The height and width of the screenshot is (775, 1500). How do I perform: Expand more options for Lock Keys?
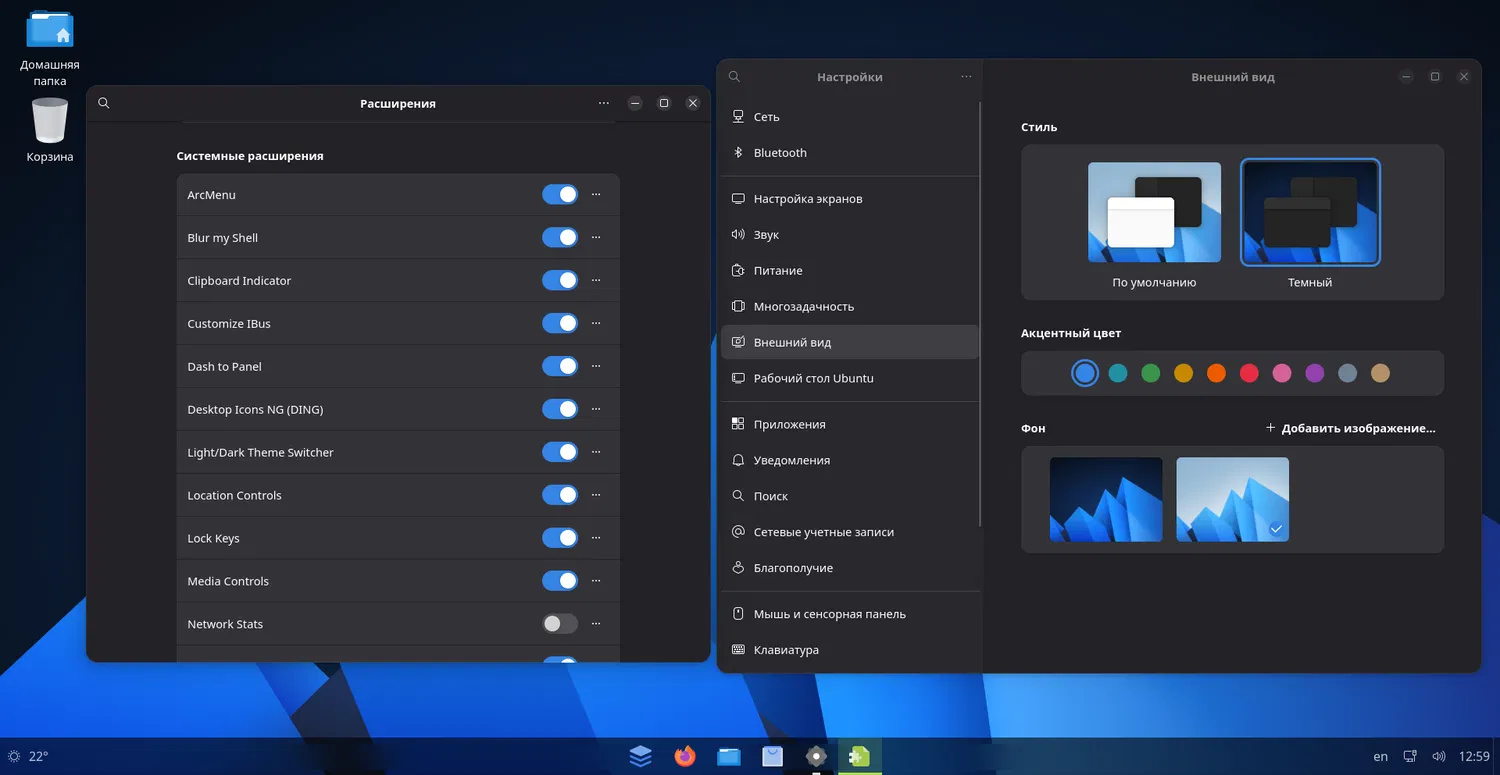pyautogui.click(x=596, y=538)
